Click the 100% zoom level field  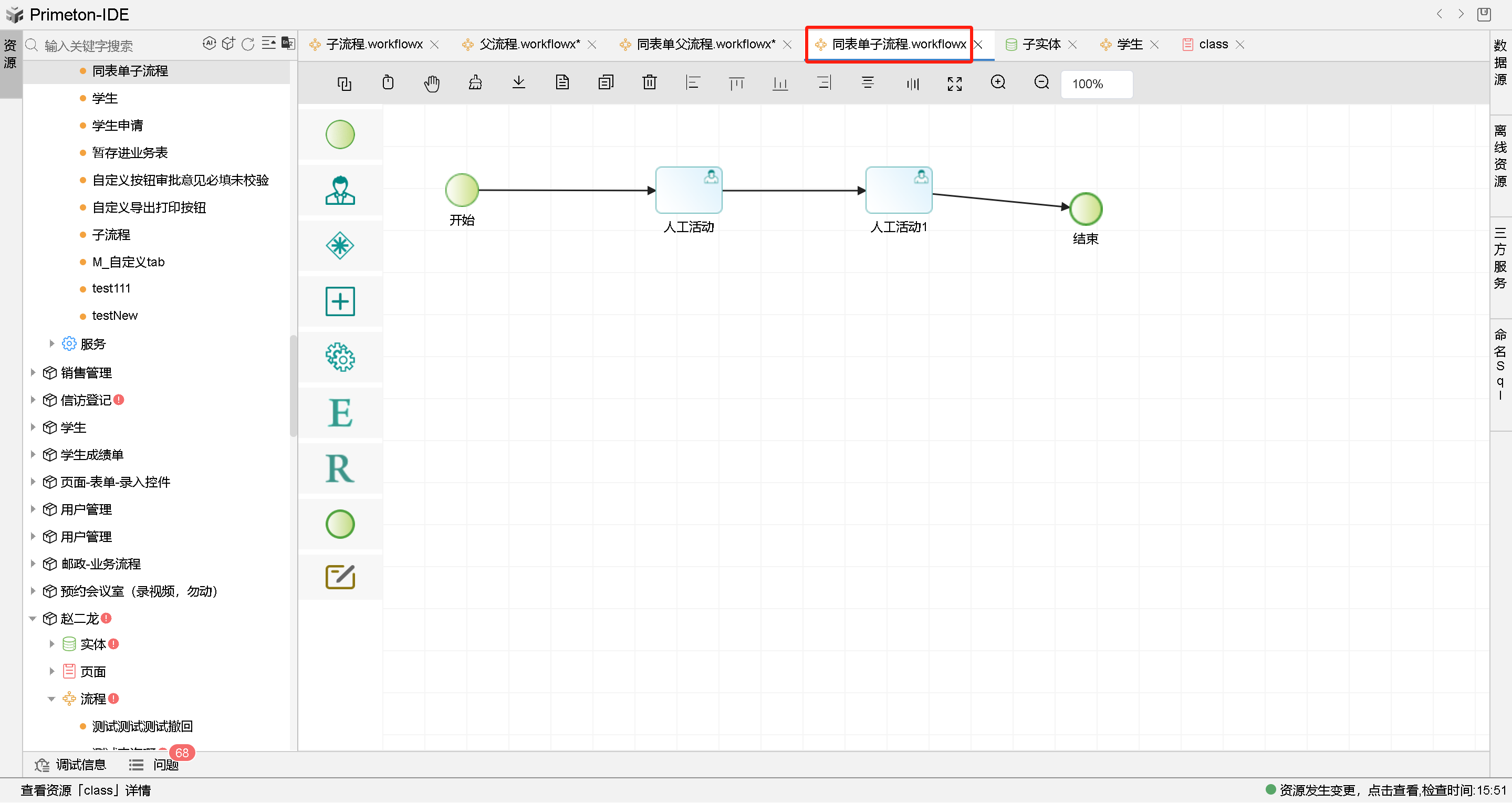tap(1095, 84)
